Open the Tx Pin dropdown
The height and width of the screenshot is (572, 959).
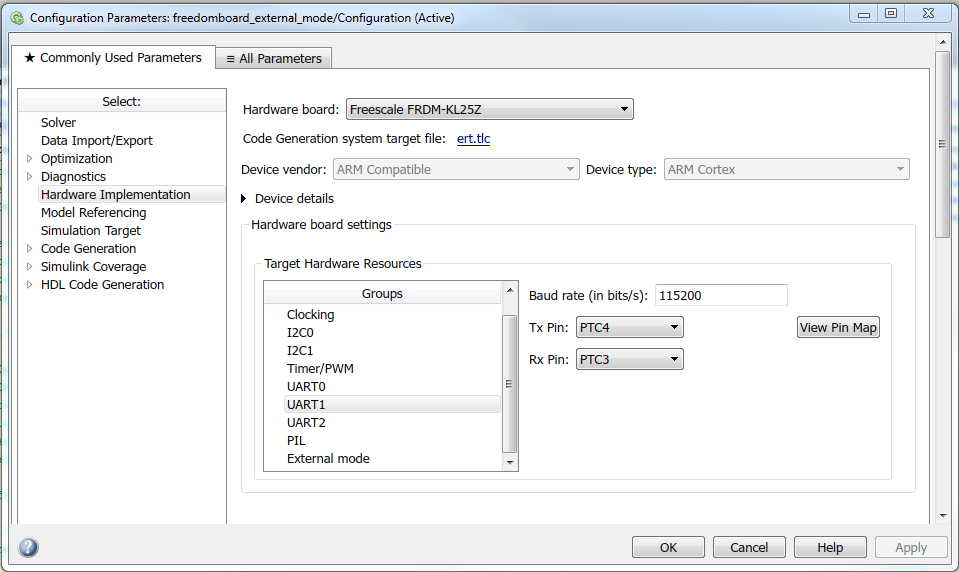click(x=629, y=327)
